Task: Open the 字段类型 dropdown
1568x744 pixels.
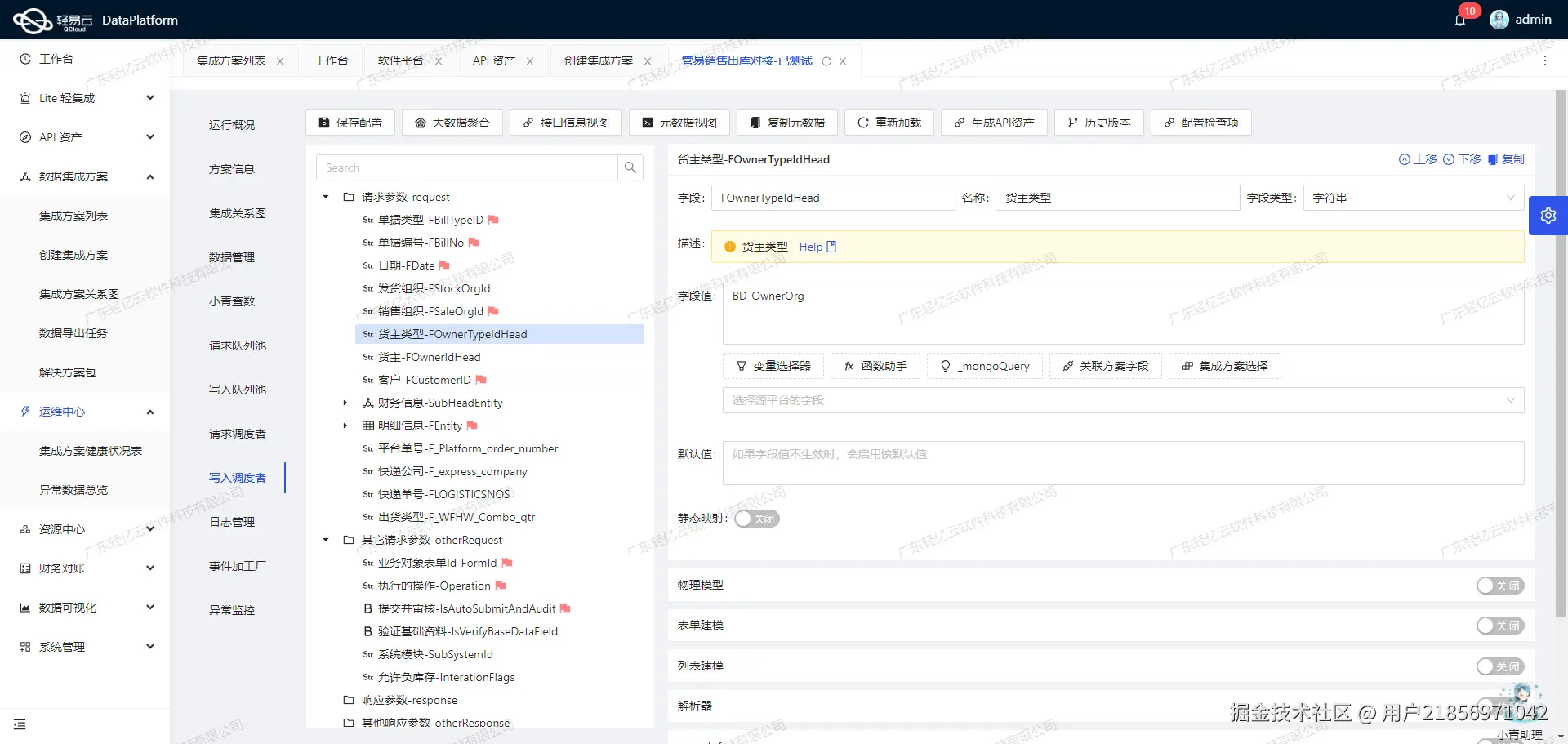Action: [x=1412, y=197]
